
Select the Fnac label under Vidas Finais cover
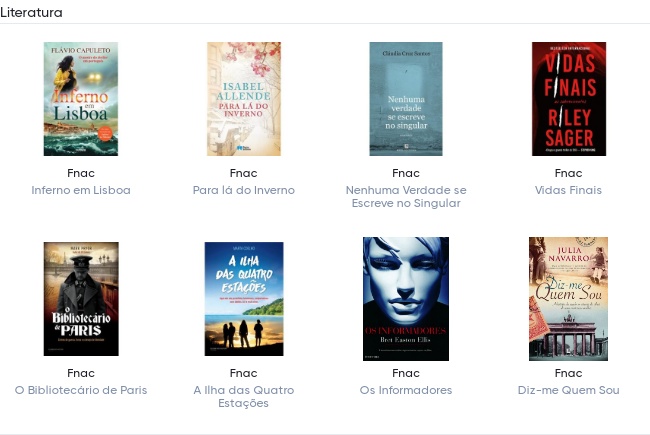(568, 173)
